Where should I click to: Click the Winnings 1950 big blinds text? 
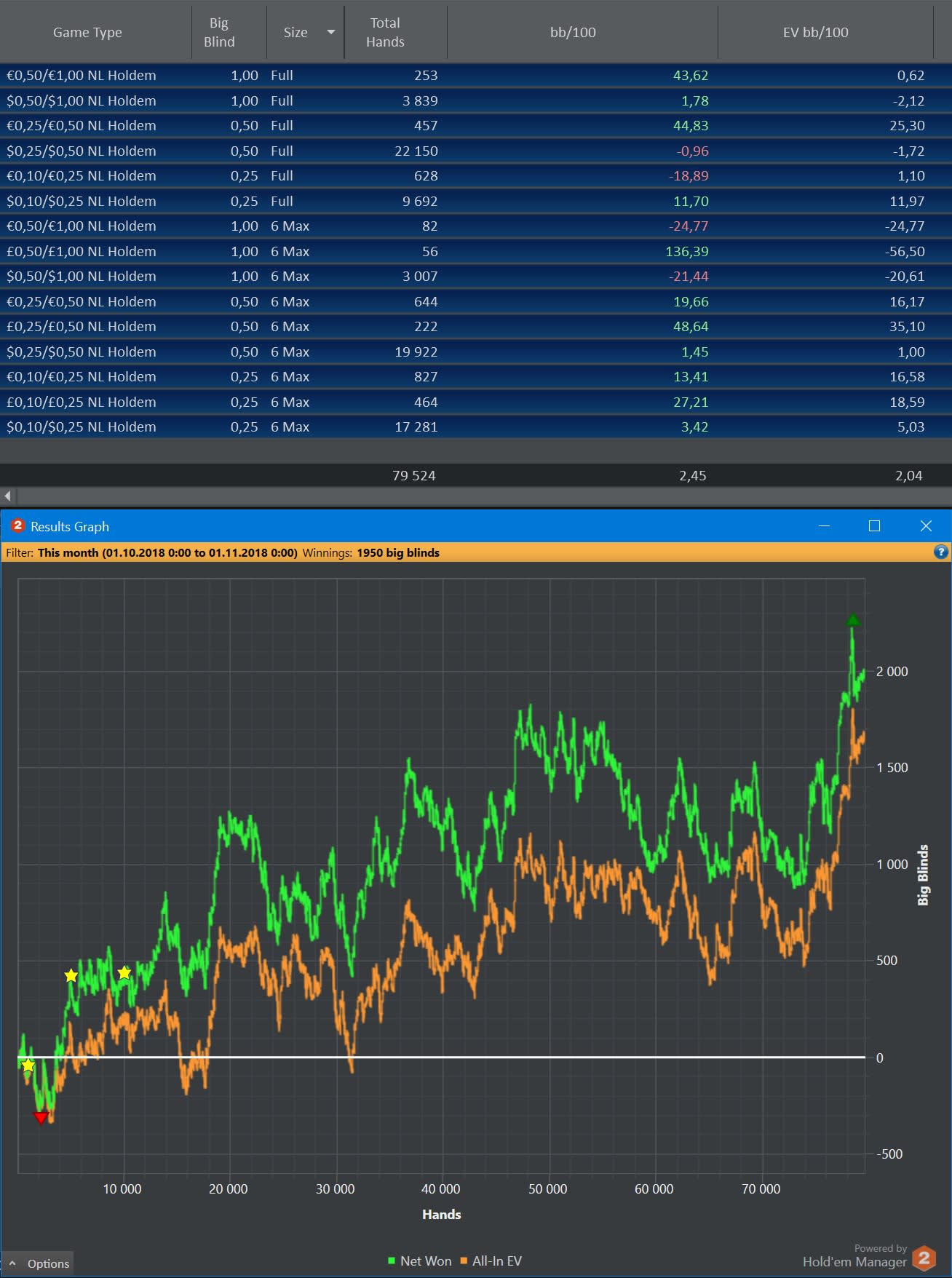click(x=370, y=552)
